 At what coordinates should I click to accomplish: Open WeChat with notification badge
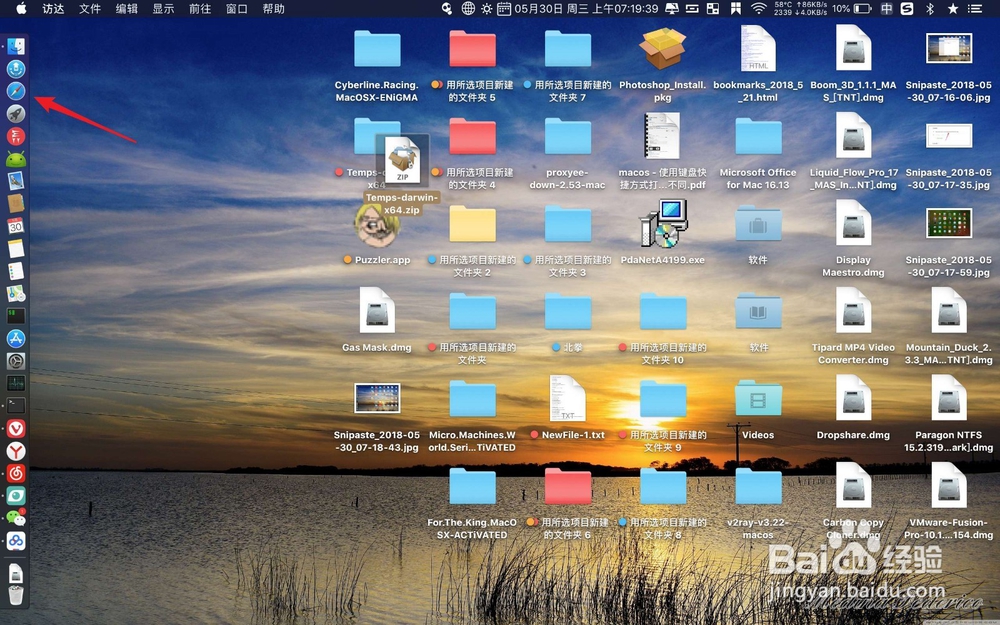tap(16, 518)
